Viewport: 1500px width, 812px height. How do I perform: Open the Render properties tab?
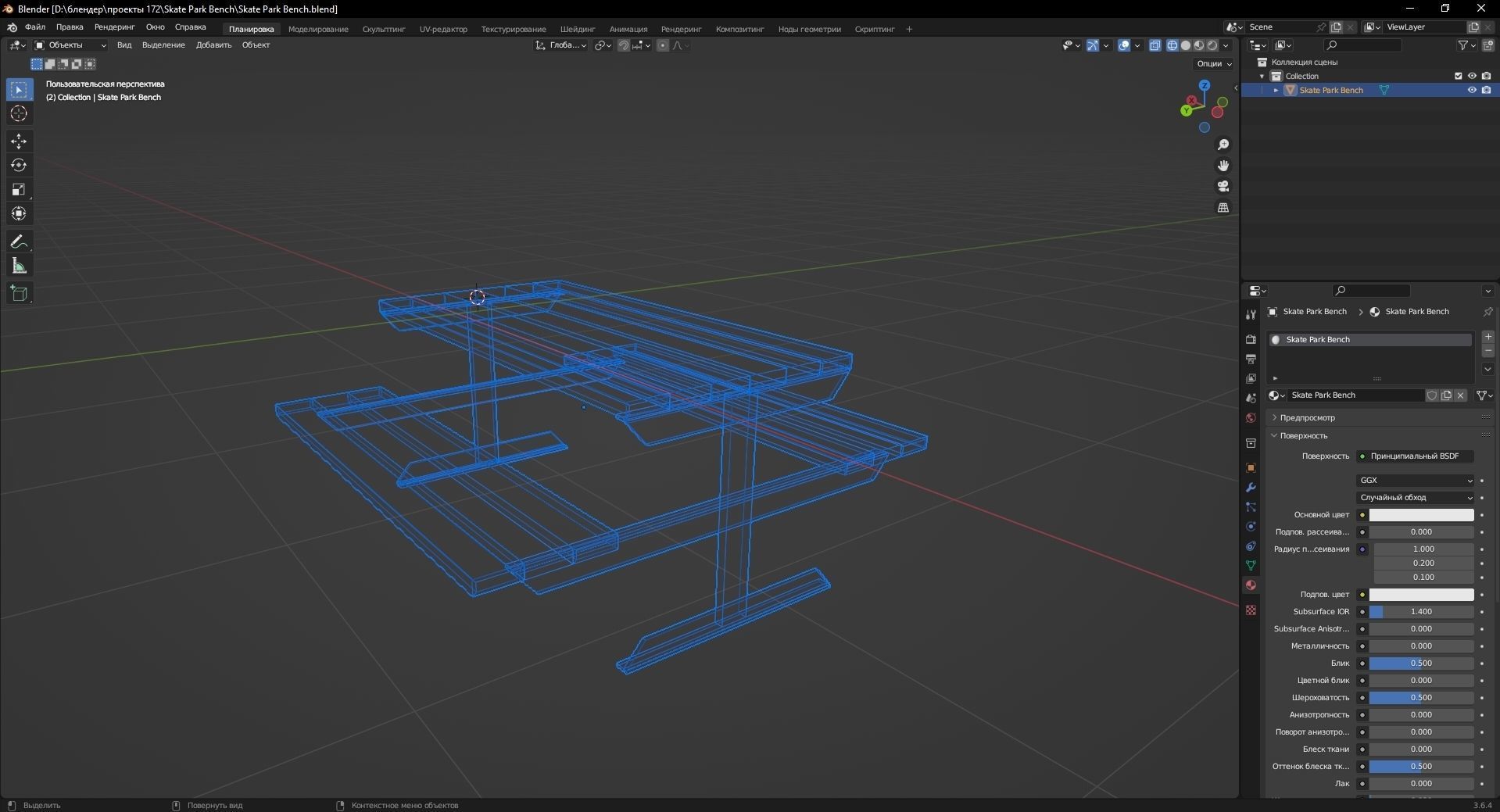[1251, 339]
